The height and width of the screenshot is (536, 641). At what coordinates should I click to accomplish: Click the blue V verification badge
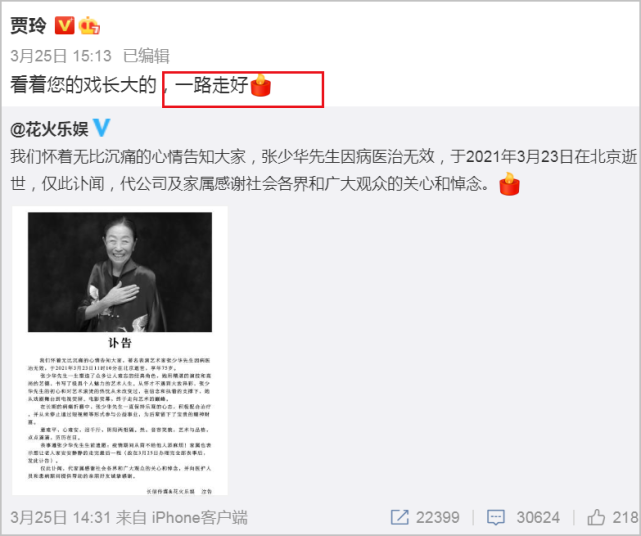[101, 128]
